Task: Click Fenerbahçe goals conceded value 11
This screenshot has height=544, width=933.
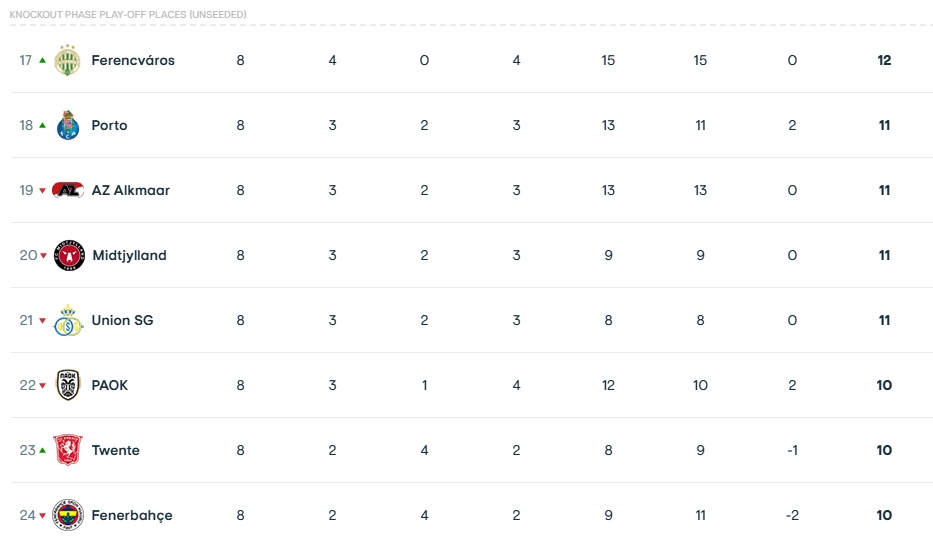Action: pos(700,515)
